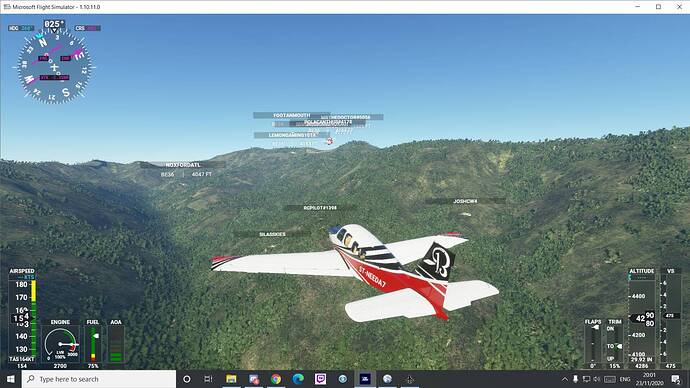
Task: Open the volume control in system tray
Action: coord(597,379)
